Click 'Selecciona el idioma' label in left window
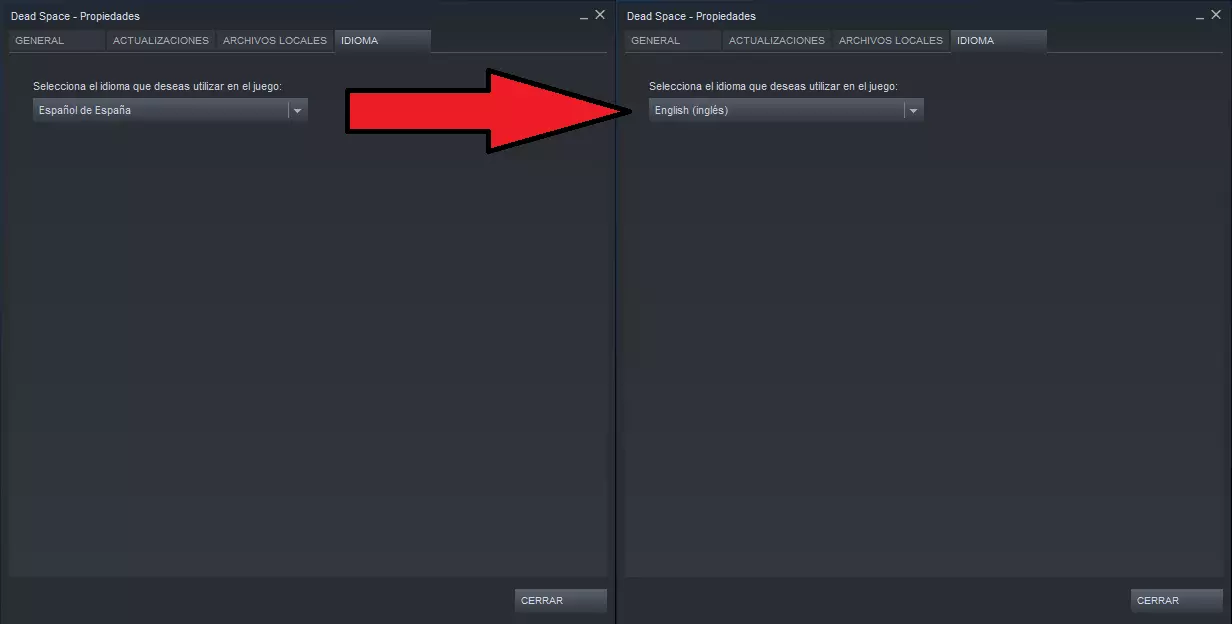The width and height of the screenshot is (1232, 624). (157, 87)
